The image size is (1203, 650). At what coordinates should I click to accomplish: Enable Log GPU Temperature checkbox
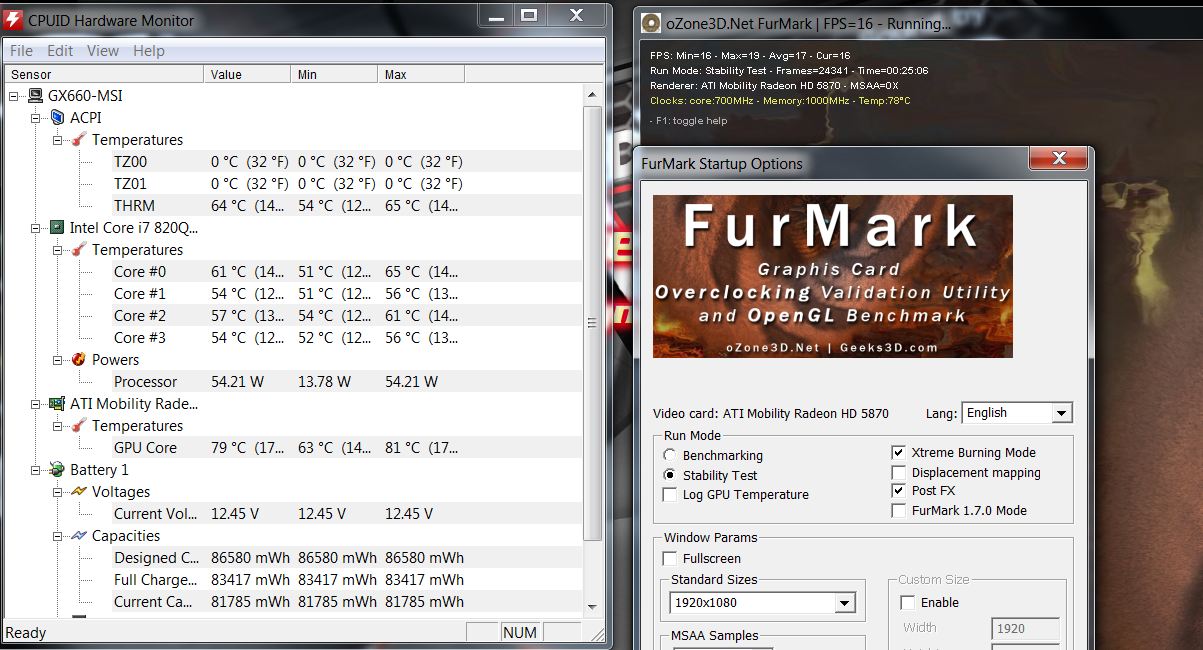[x=669, y=495]
